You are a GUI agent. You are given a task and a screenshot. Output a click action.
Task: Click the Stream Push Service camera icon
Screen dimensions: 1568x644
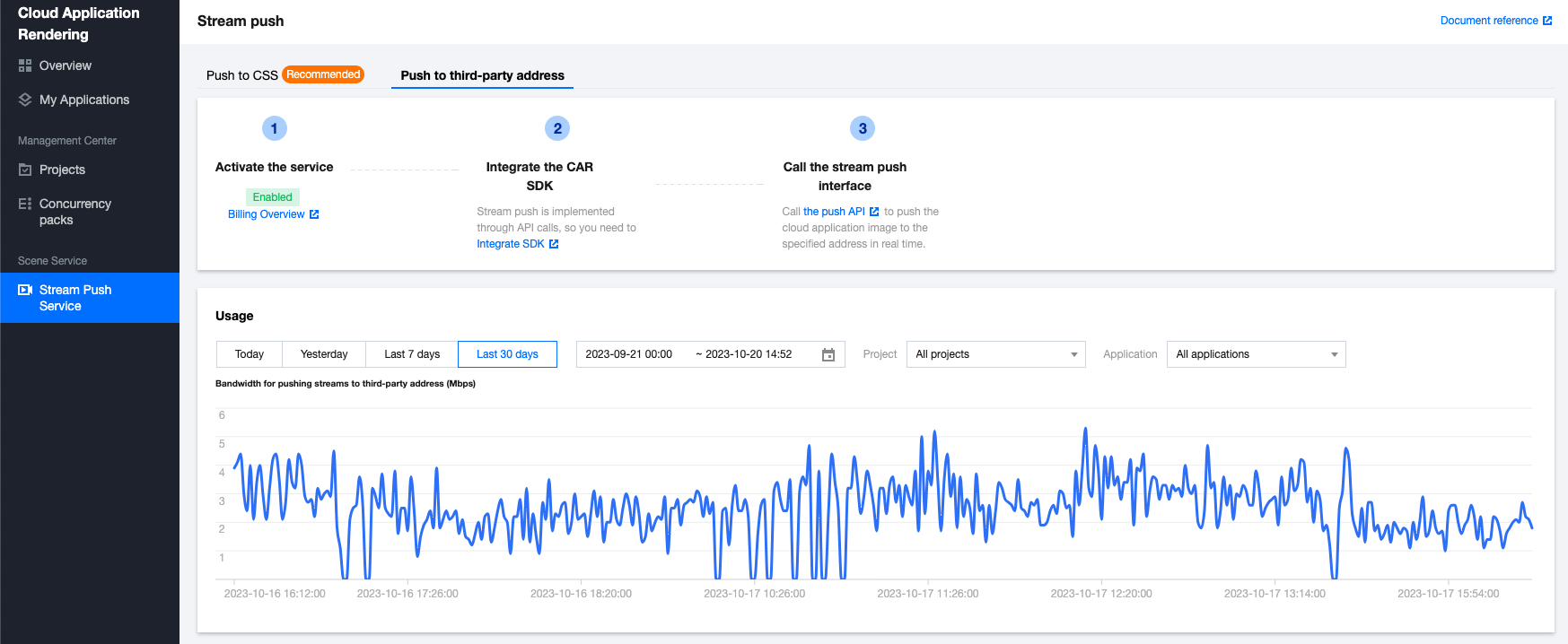coord(25,290)
